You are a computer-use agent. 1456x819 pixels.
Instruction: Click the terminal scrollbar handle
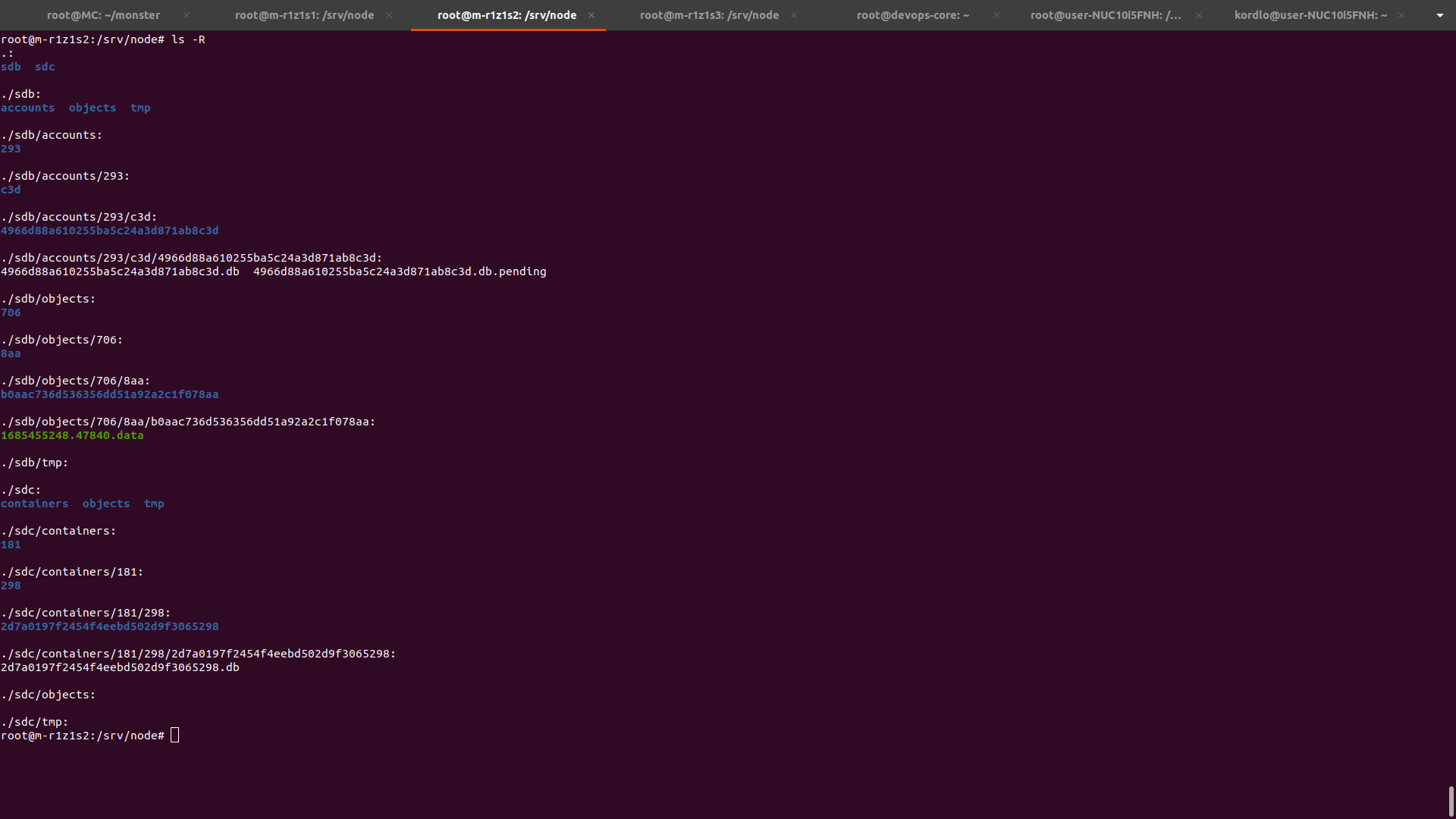click(x=1451, y=801)
